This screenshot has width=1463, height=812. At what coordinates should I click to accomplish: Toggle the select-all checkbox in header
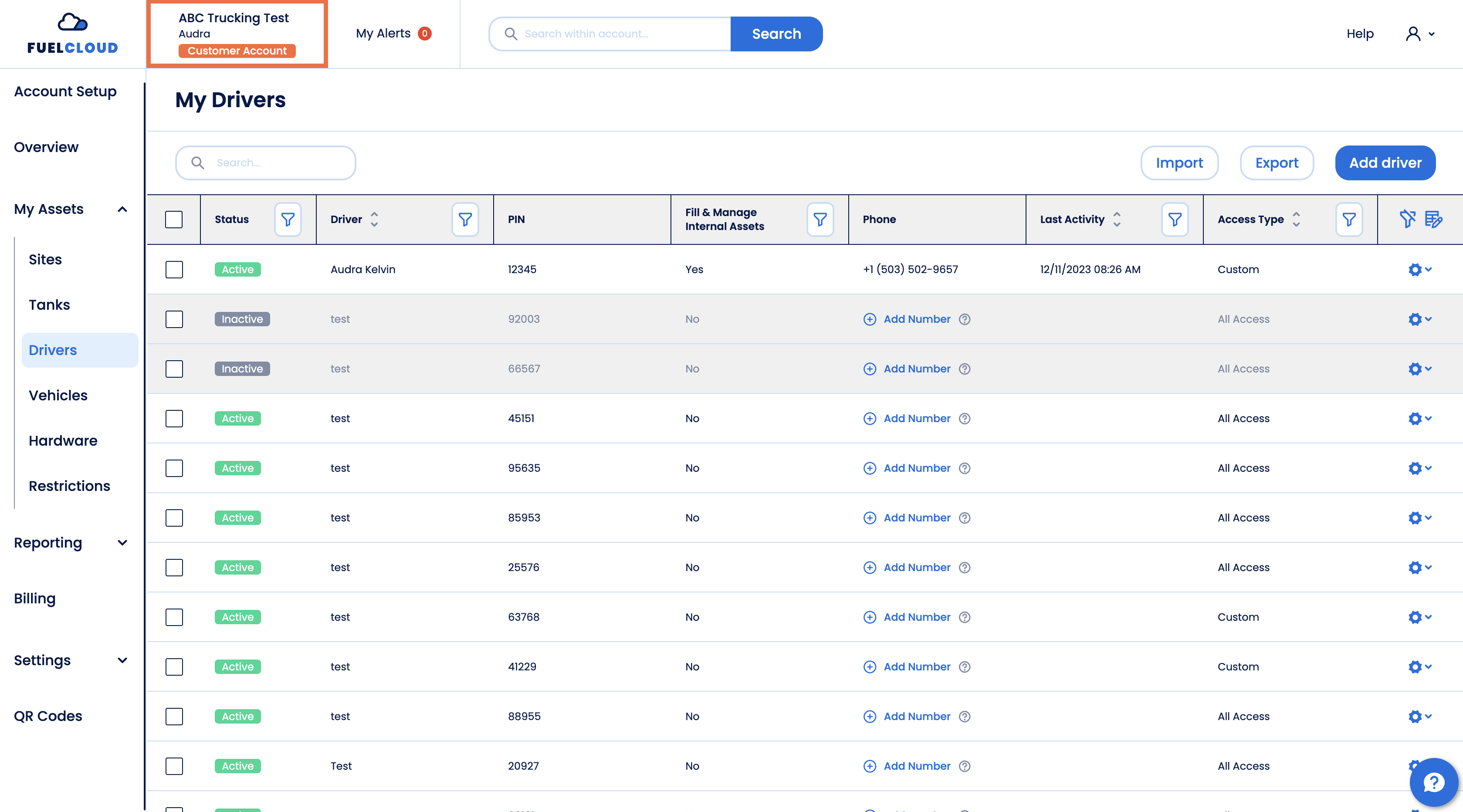tap(174, 219)
